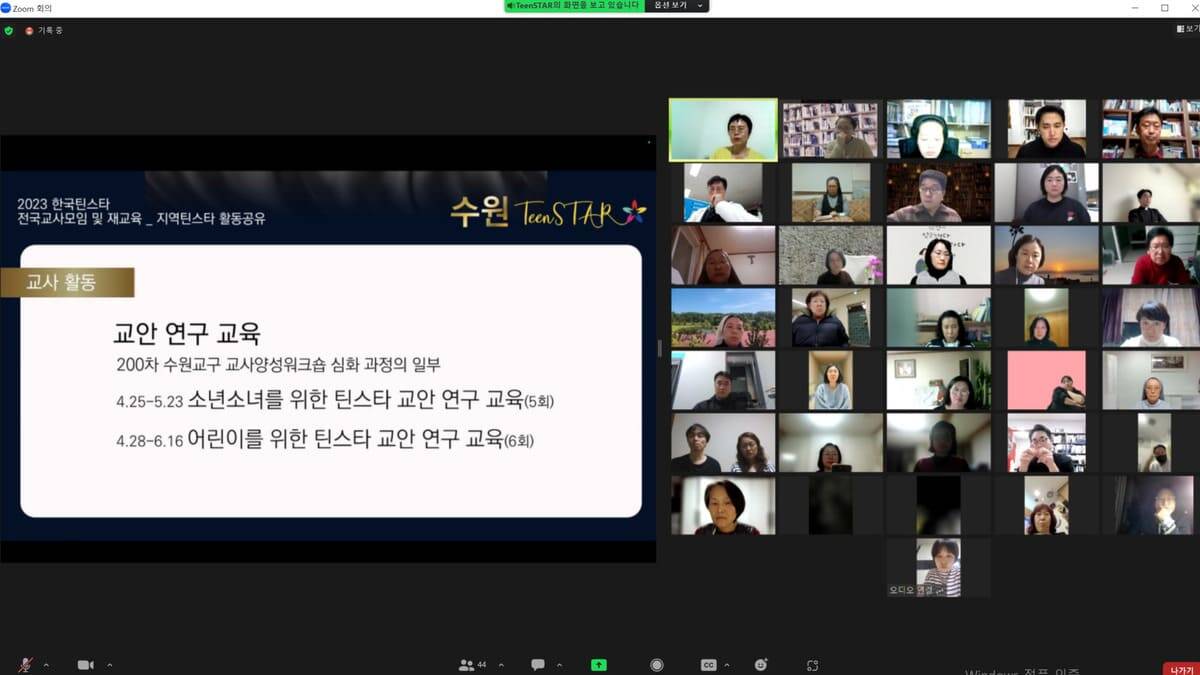
Task: Select the video tile with pink background
Action: 1046,380
